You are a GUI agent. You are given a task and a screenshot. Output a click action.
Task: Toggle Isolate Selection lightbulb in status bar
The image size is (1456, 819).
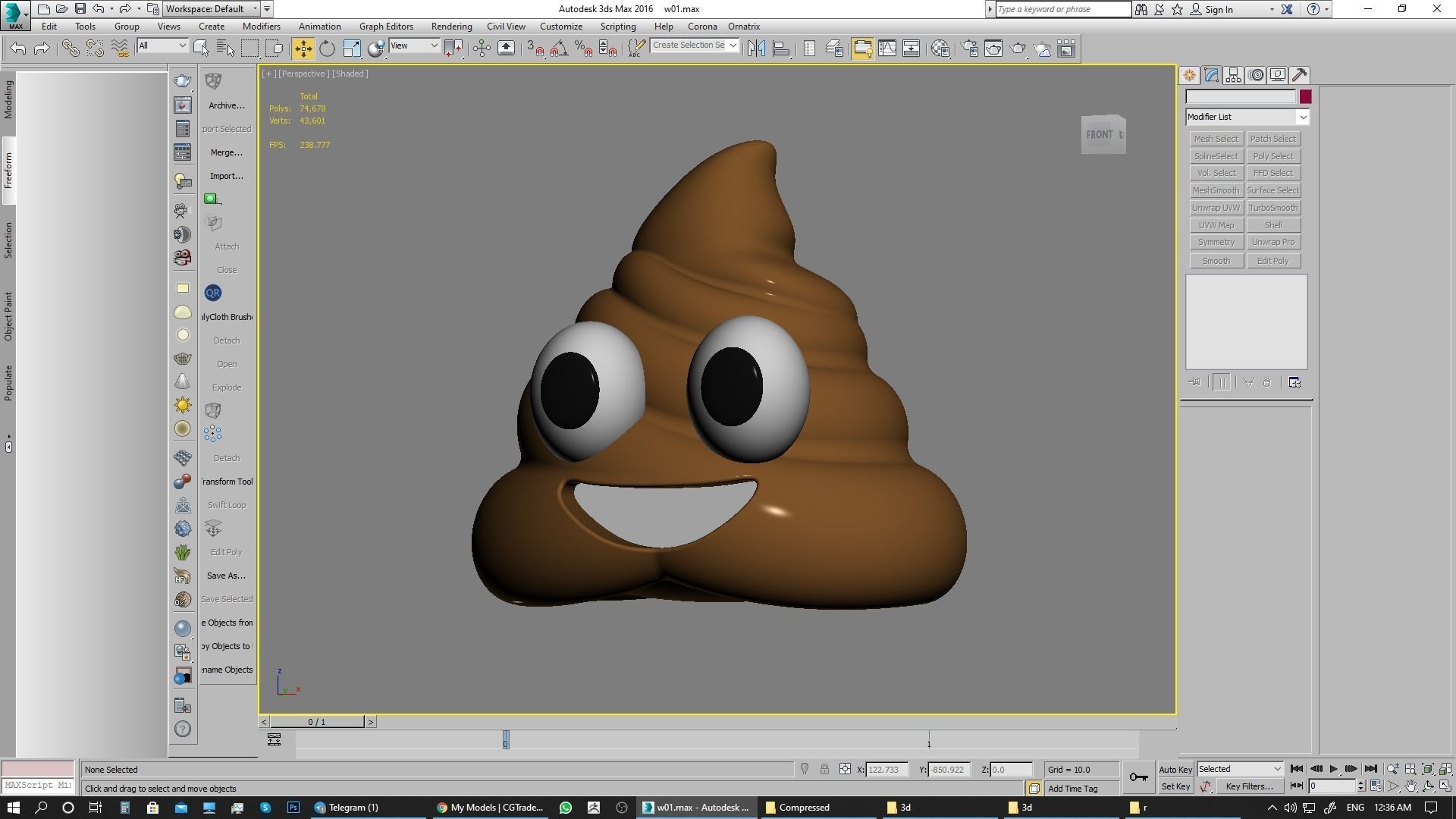pyautogui.click(x=805, y=769)
